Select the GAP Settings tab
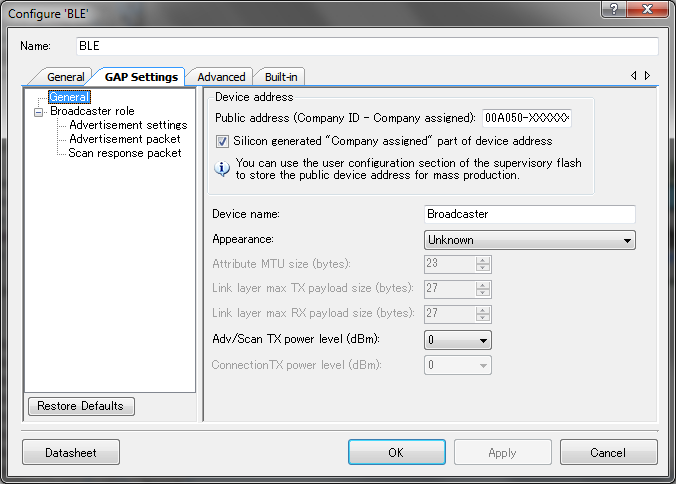Screen dimensions: 676x484 (141, 77)
